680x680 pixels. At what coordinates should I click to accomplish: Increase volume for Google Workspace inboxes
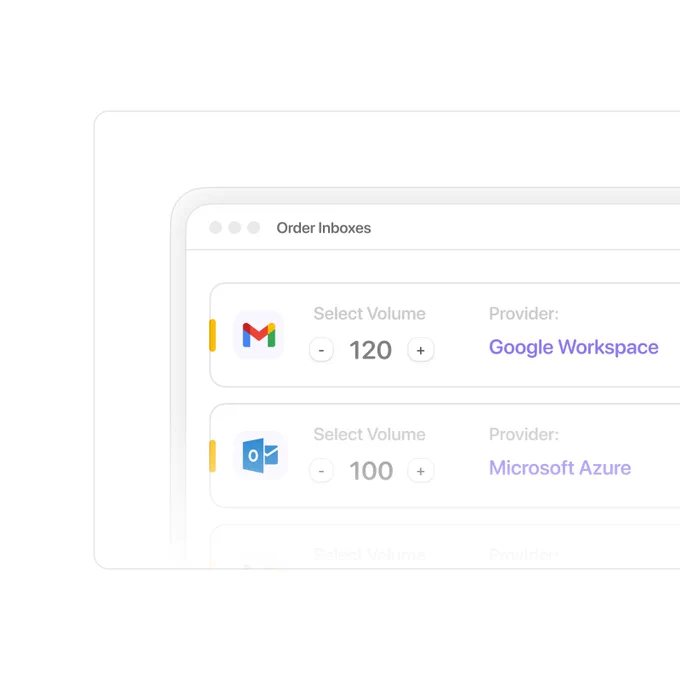421,350
